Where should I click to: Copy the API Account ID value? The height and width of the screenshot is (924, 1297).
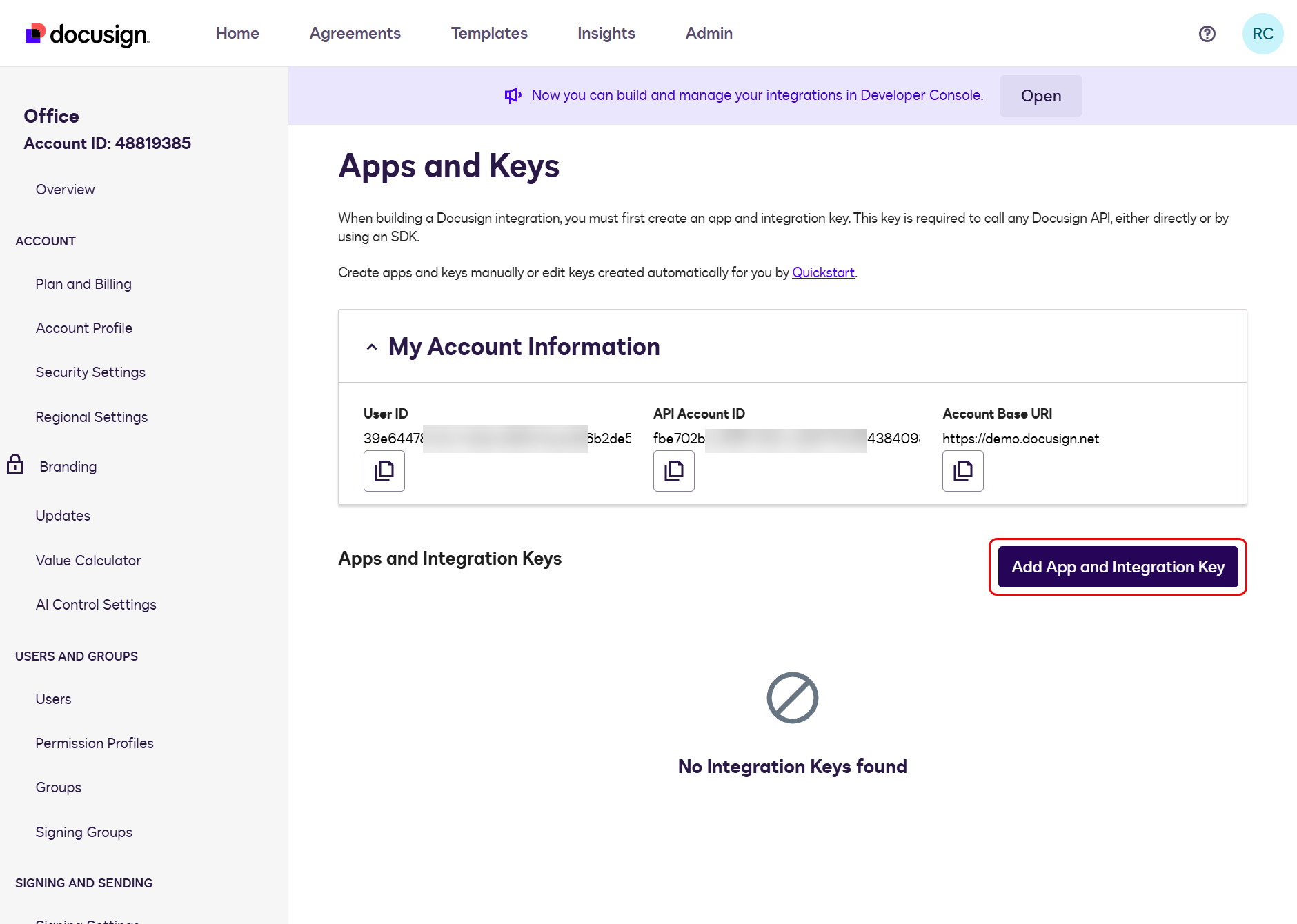click(x=674, y=471)
